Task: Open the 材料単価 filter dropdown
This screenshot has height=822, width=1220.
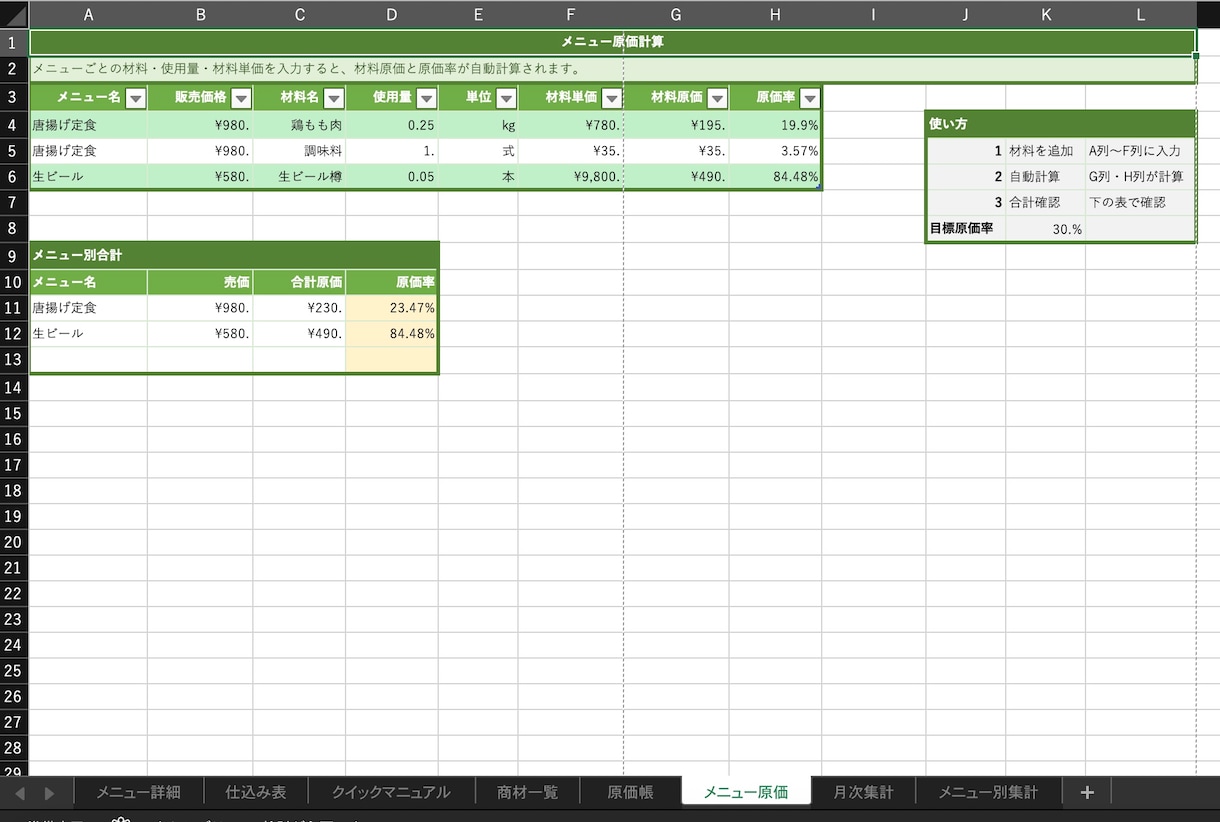Action: click(x=611, y=98)
